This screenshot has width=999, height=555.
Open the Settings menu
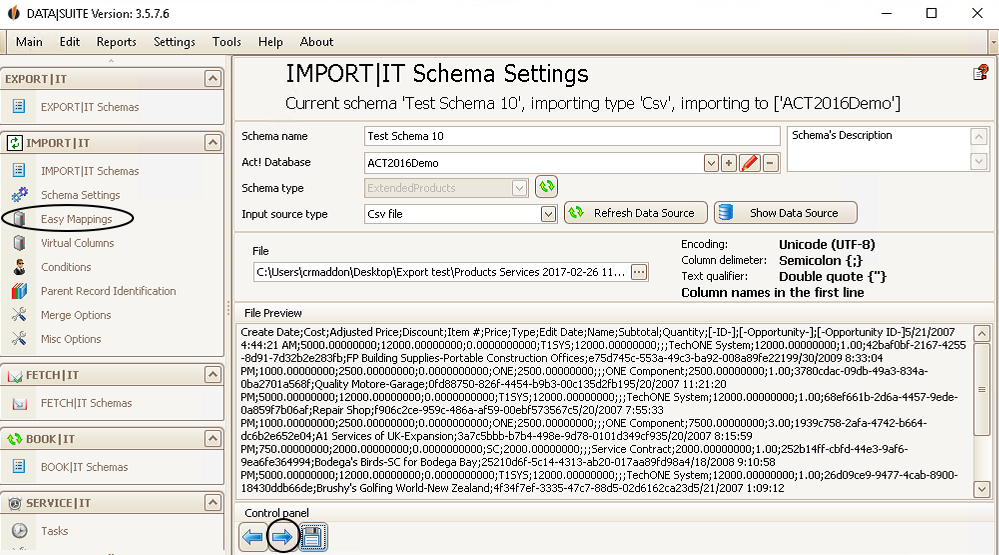(x=174, y=42)
